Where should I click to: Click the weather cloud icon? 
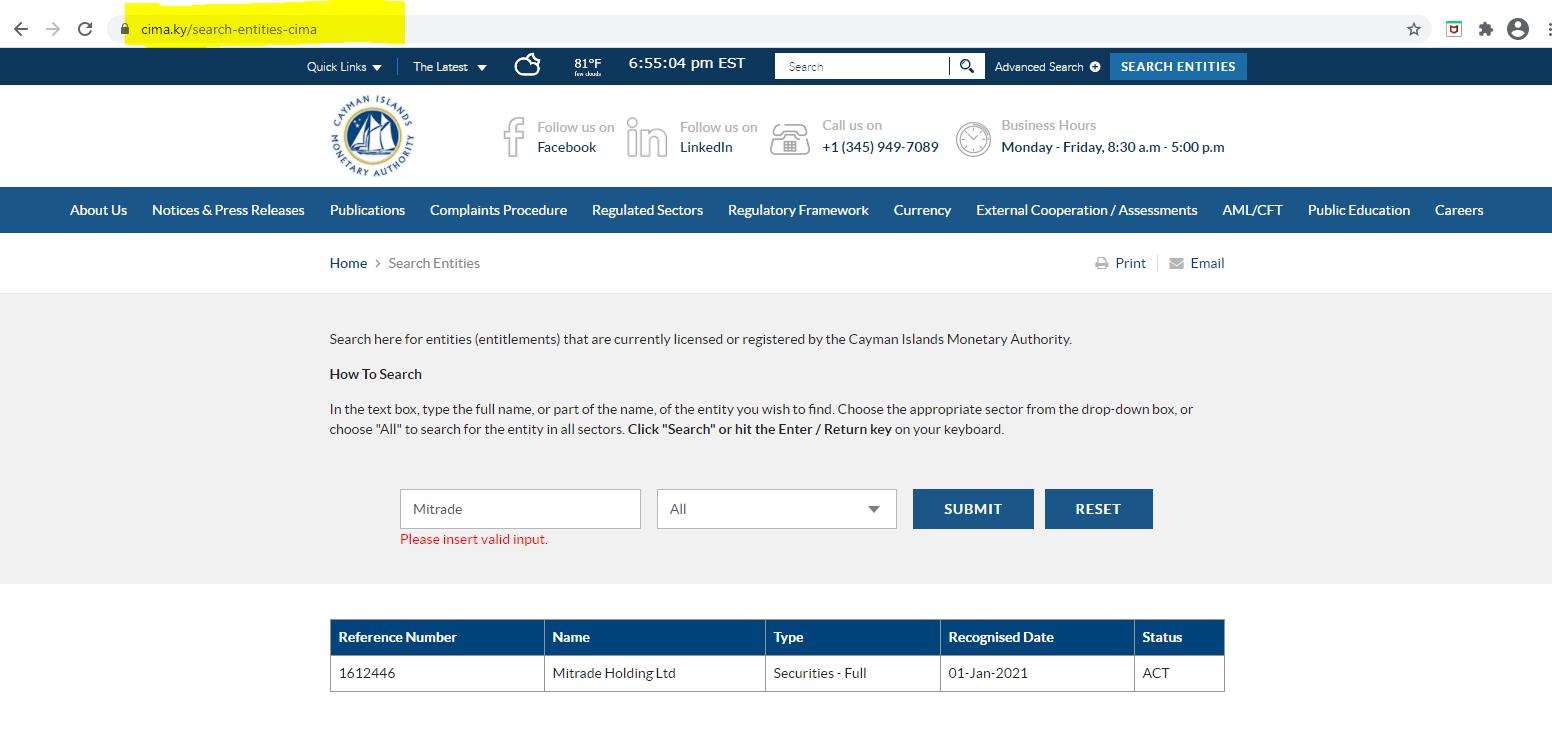[x=527, y=66]
